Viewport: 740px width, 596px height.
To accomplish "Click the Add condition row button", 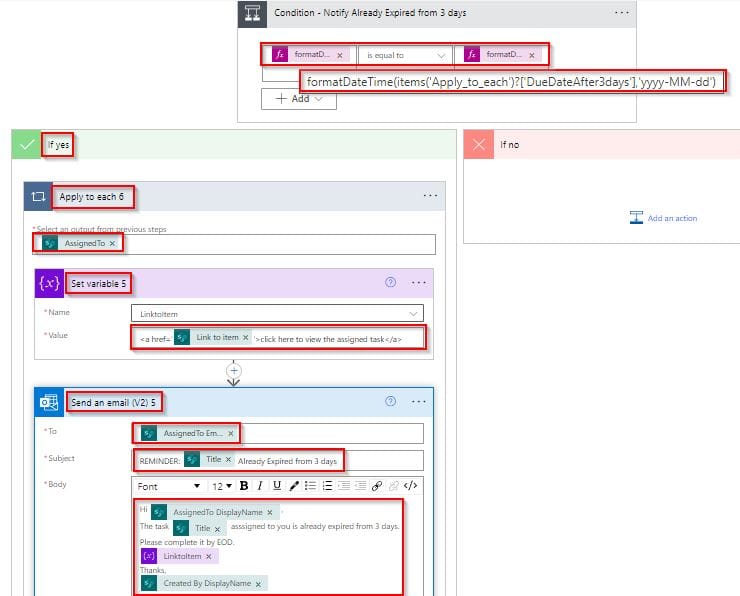I will (299, 99).
